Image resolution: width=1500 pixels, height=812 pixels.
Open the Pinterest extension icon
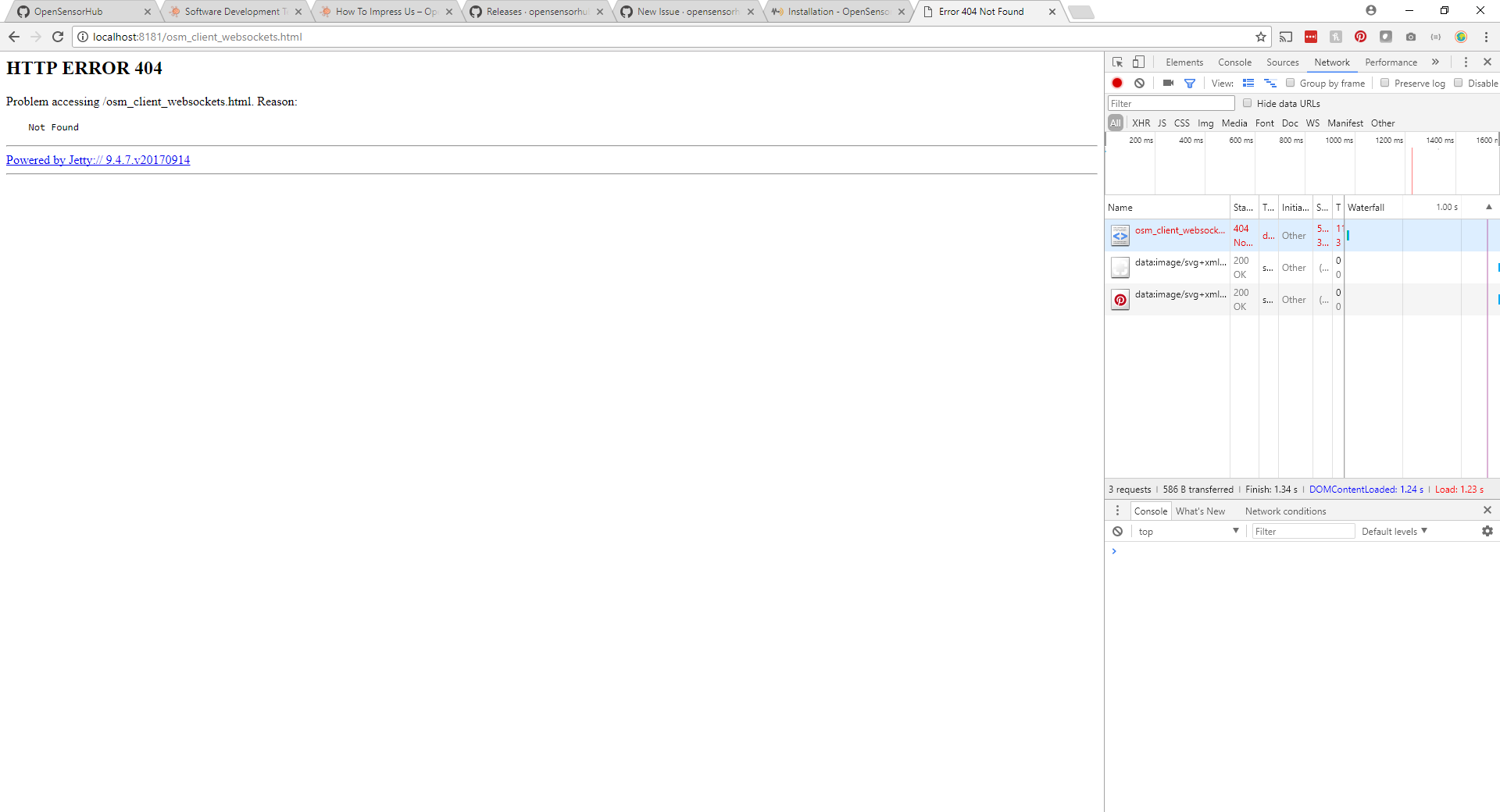point(1360,37)
